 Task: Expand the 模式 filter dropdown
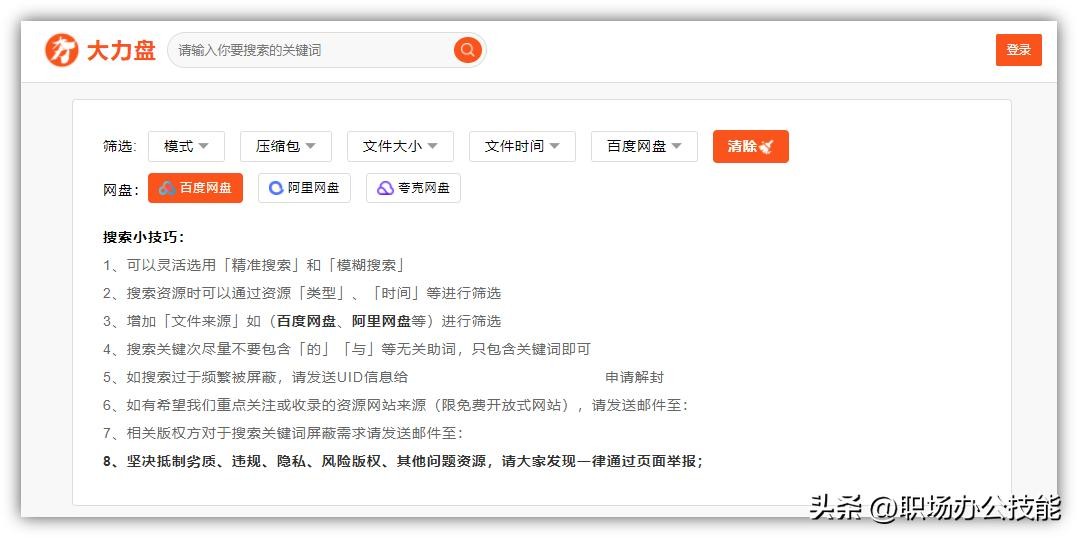tap(186, 146)
